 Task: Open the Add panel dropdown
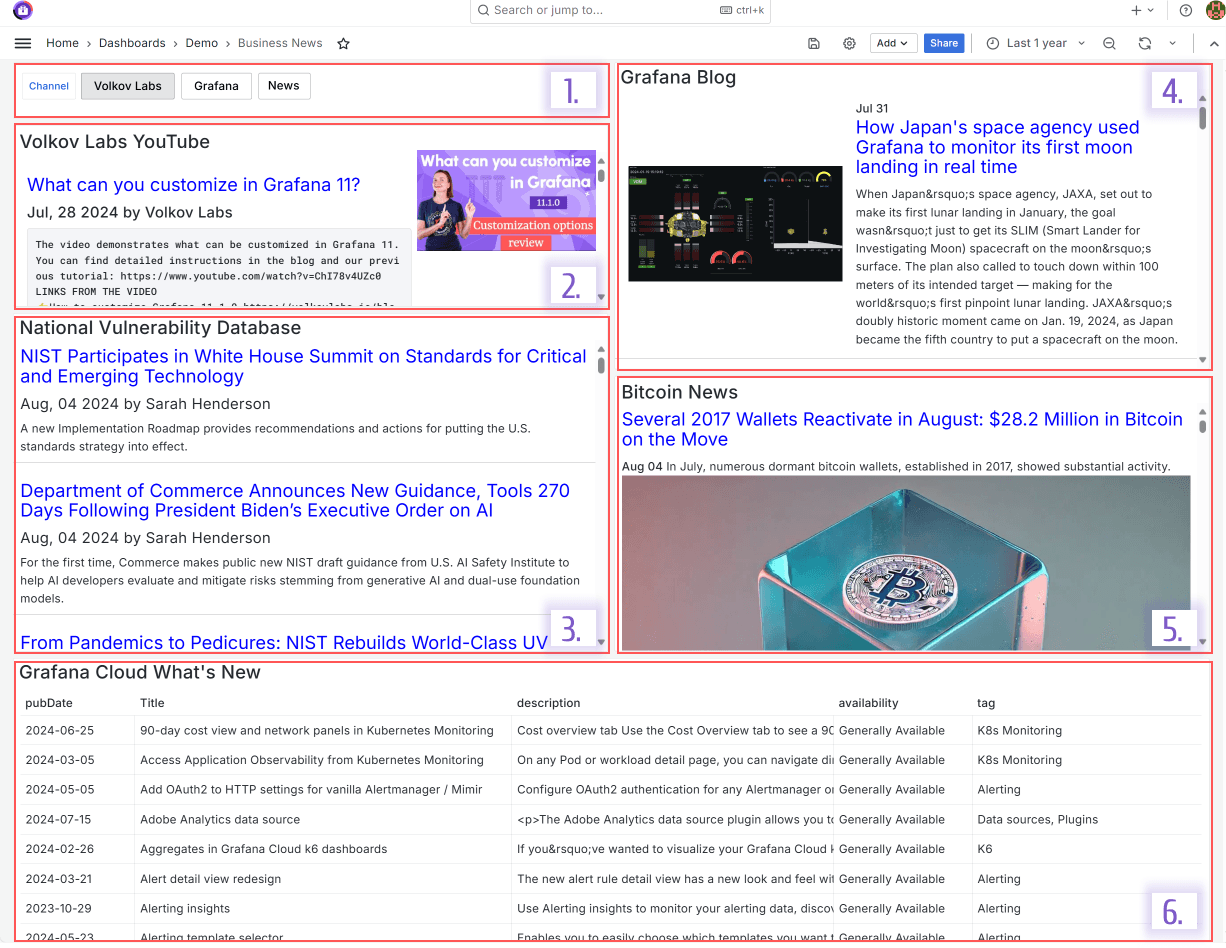pos(893,43)
